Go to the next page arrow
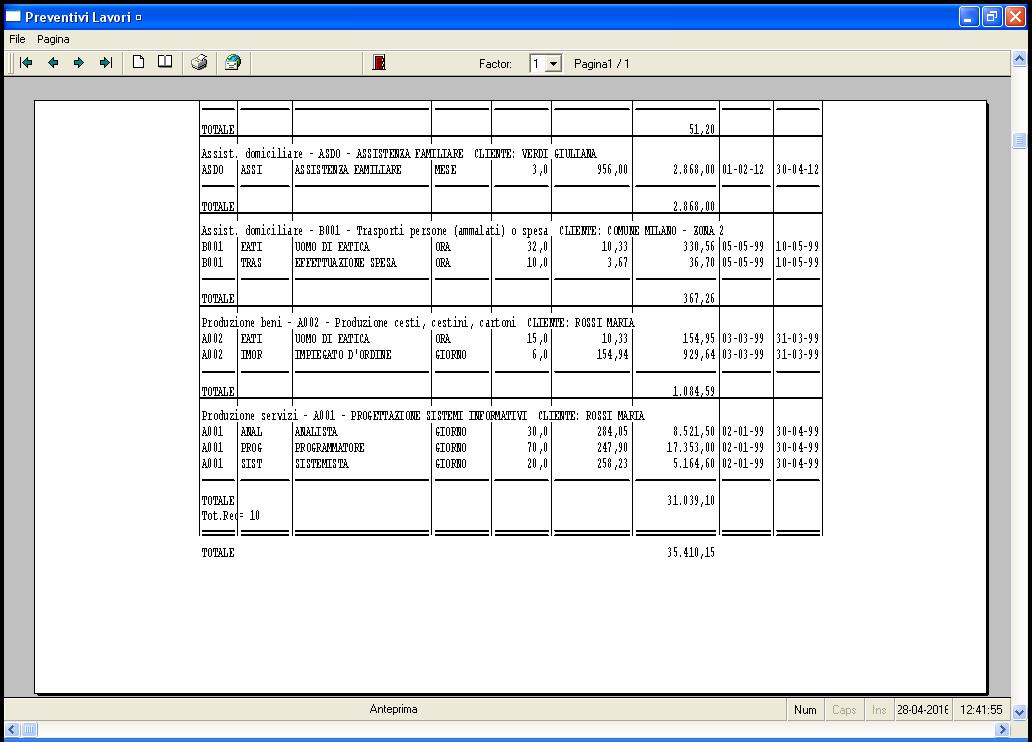This screenshot has height=742, width=1032. pos(79,63)
